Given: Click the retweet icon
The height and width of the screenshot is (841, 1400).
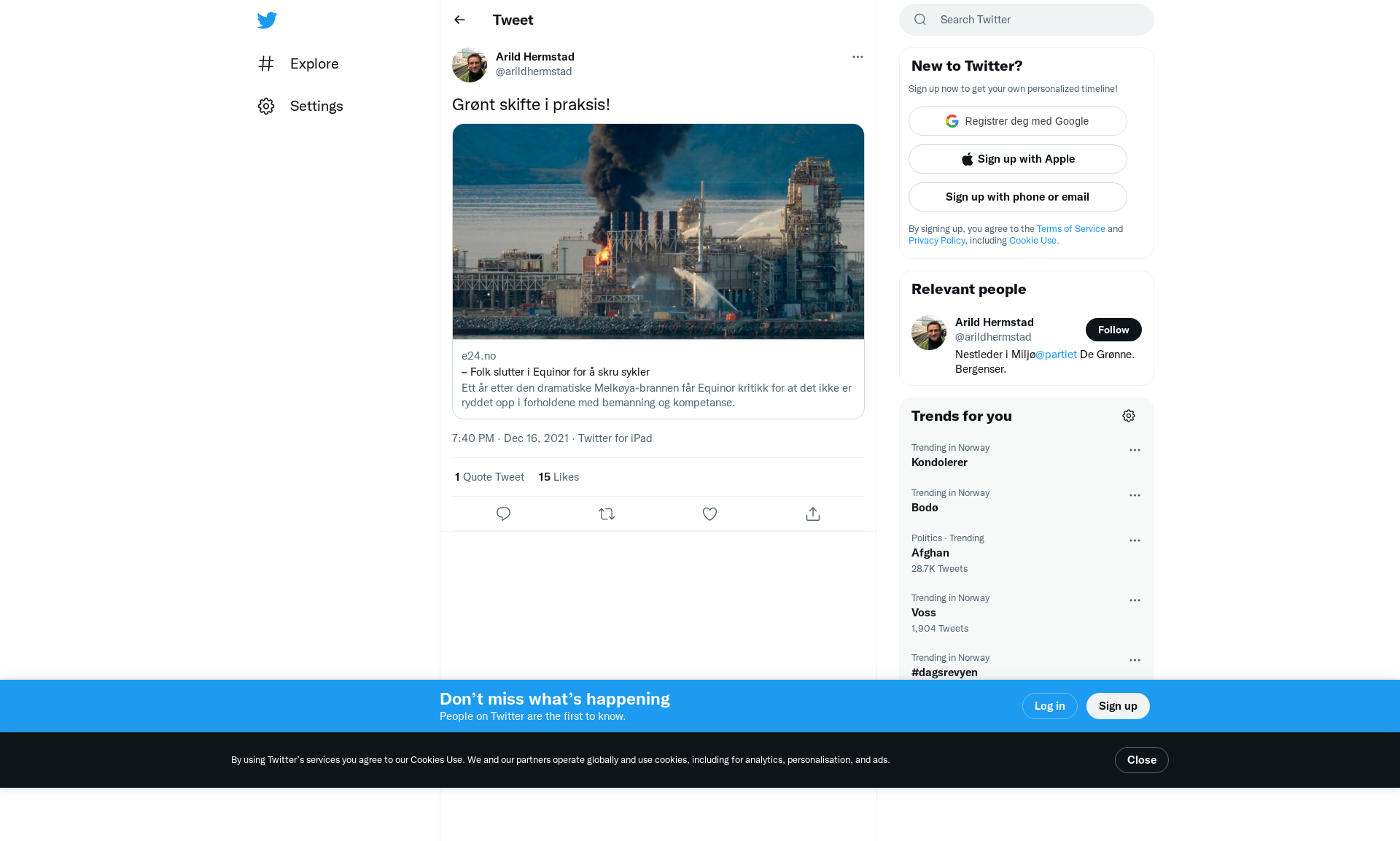Looking at the screenshot, I should (607, 514).
